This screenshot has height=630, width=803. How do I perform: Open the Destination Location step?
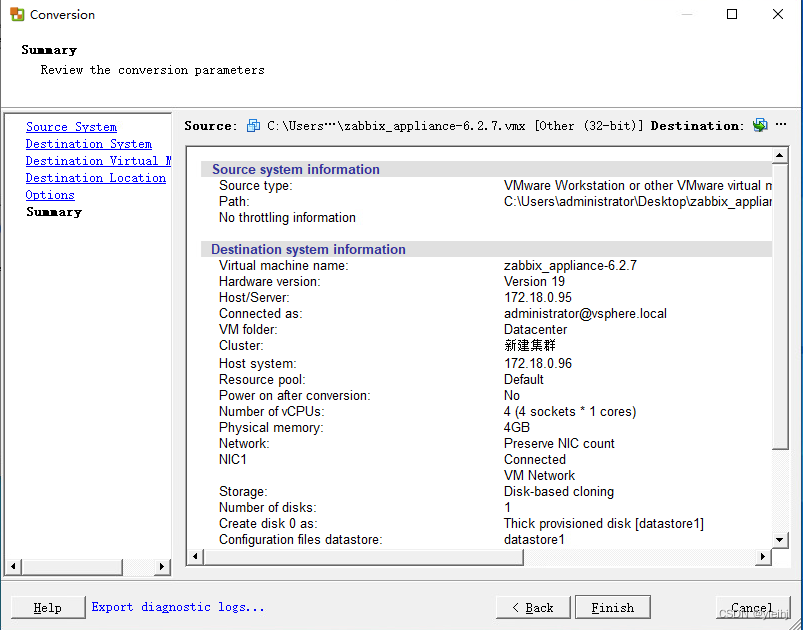pos(96,178)
